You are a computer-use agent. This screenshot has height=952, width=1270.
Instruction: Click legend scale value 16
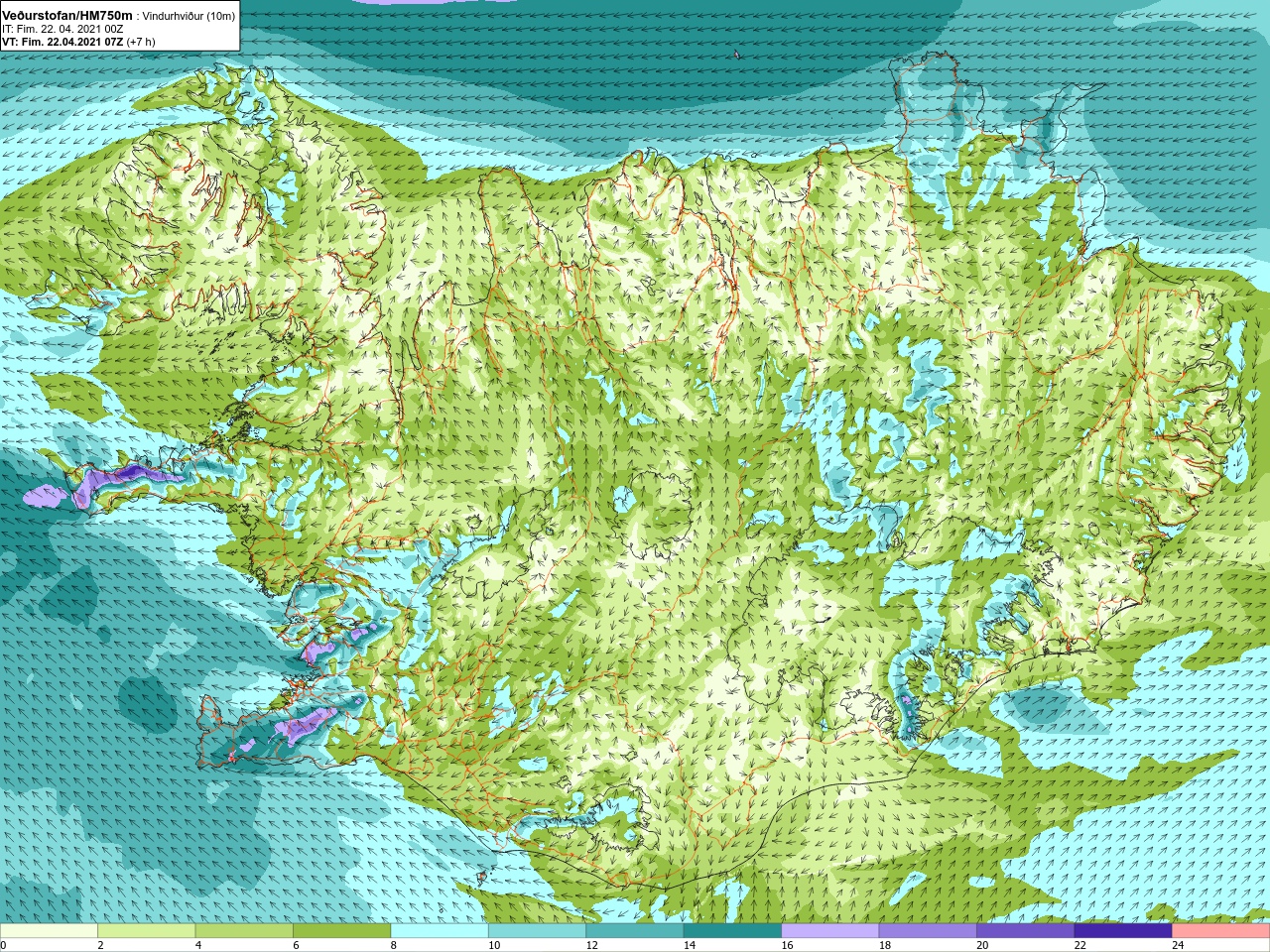pos(787,946)
